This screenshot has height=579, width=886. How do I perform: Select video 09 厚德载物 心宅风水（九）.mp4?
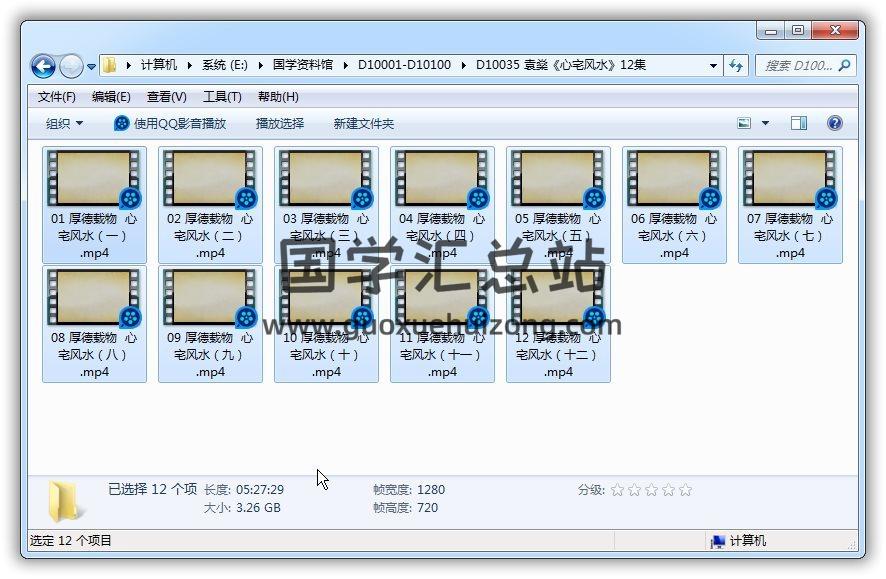click(210, 324)
